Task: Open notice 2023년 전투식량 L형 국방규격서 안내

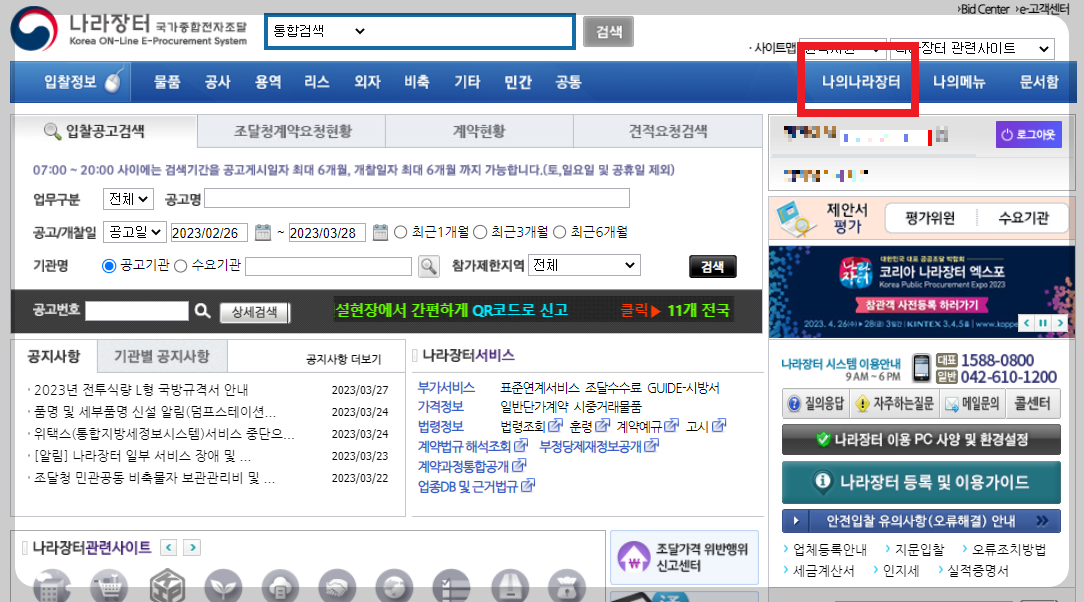Action: (141, 390)
